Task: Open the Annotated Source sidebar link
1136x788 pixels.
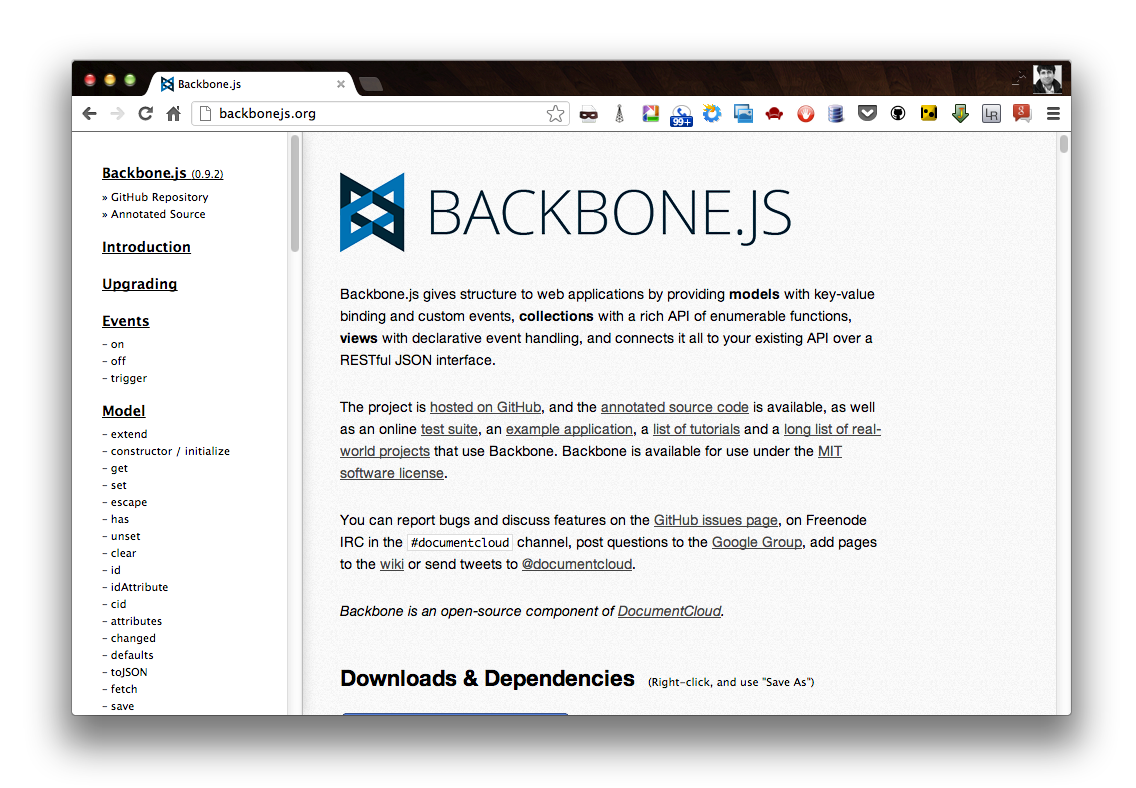Action: coord(158,214)
